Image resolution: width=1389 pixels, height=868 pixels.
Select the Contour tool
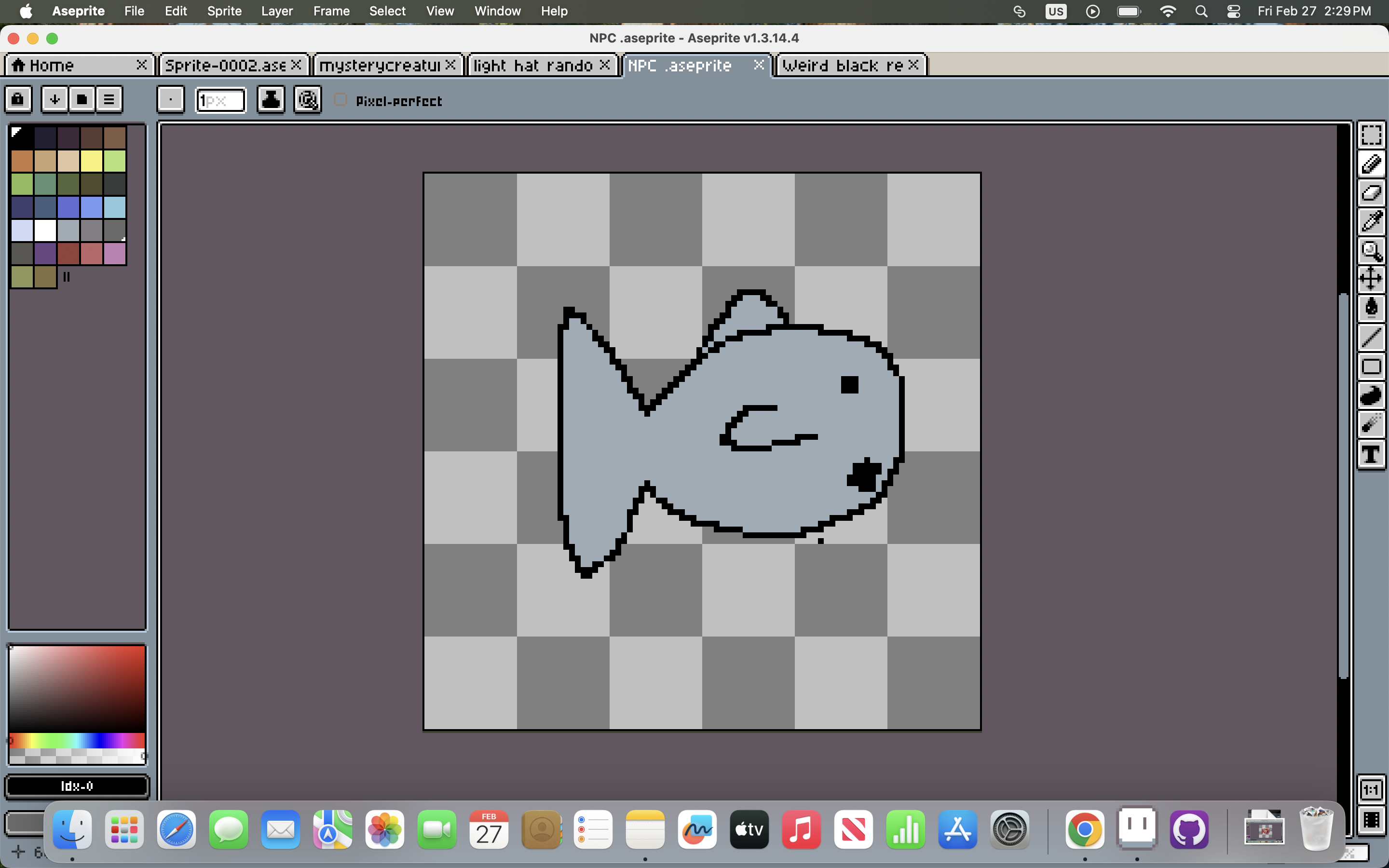pyautogui.click(x=1371, y=395)
